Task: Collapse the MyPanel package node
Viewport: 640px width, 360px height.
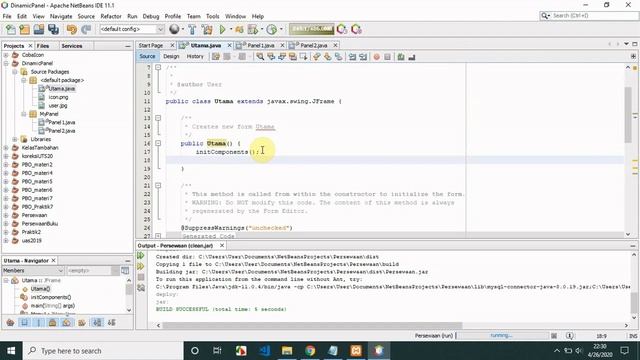Action: [24, 114]
